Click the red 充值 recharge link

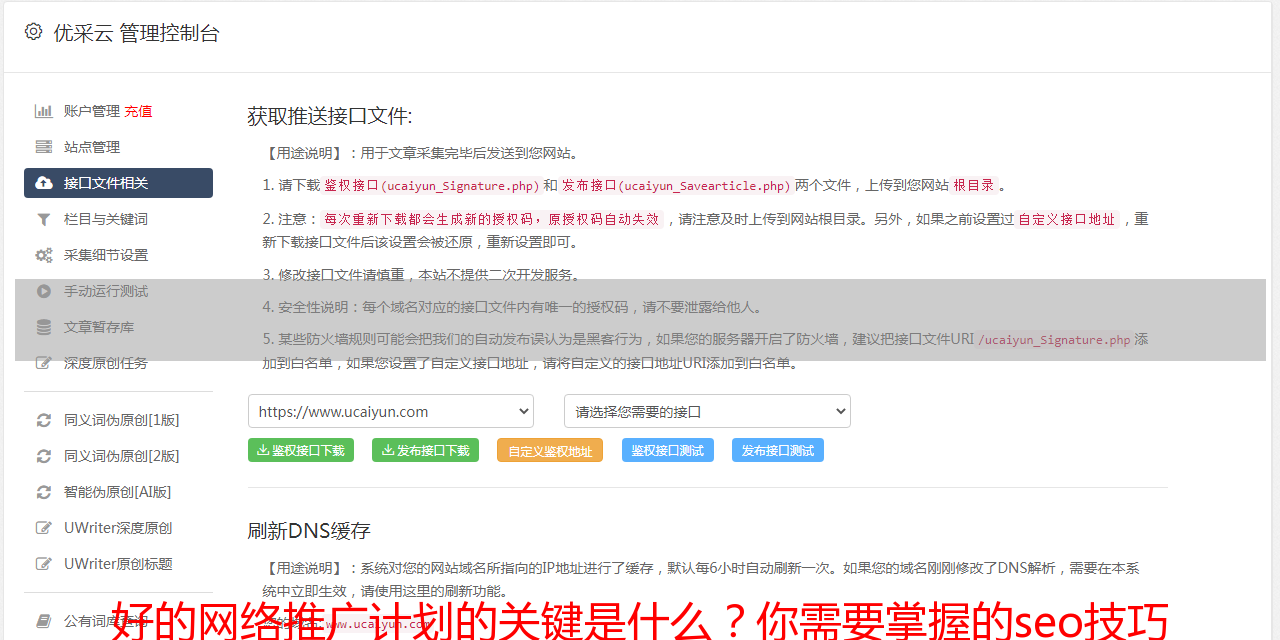pos(138,111)
